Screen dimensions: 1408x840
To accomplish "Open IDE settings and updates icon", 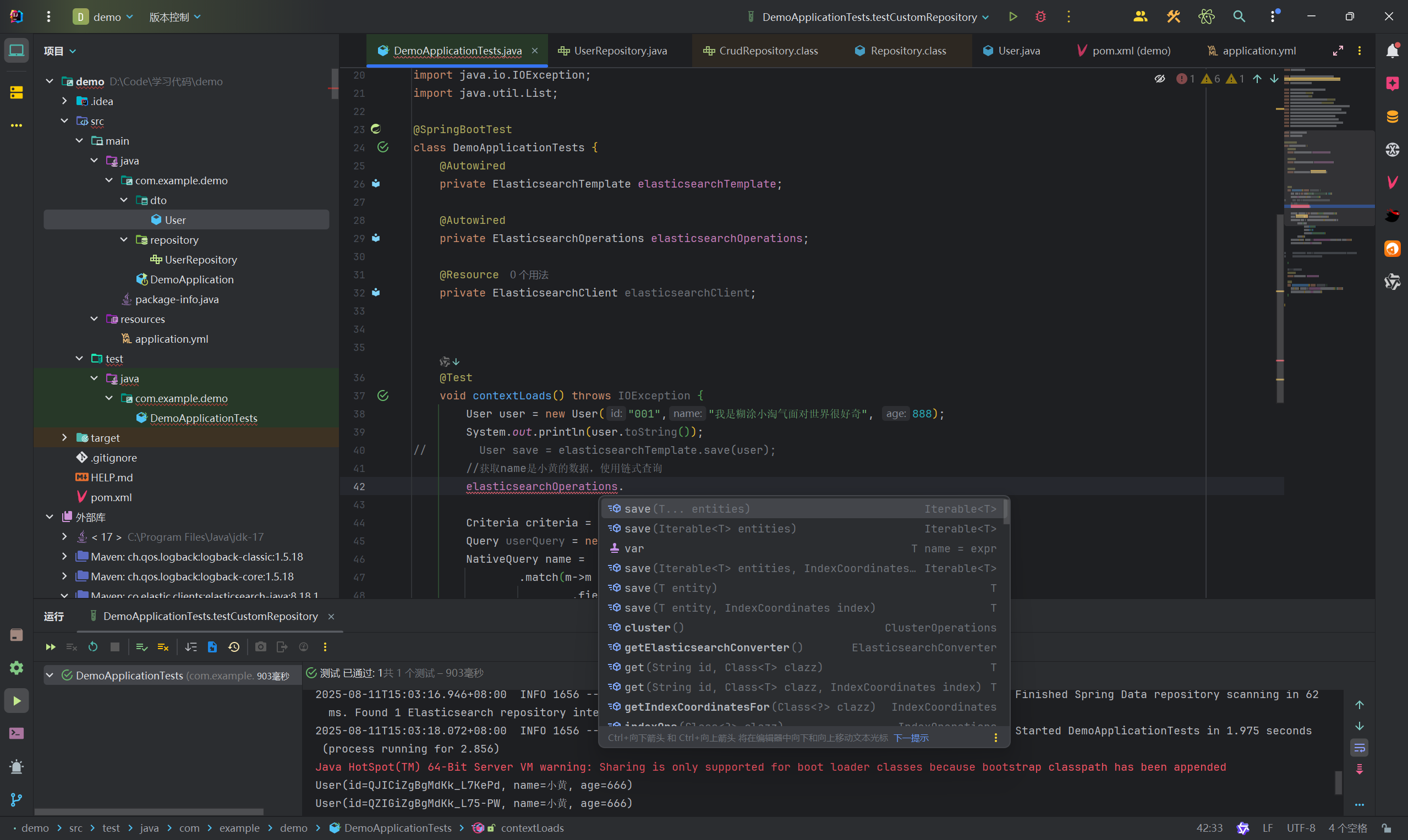I will [1274, 17].
